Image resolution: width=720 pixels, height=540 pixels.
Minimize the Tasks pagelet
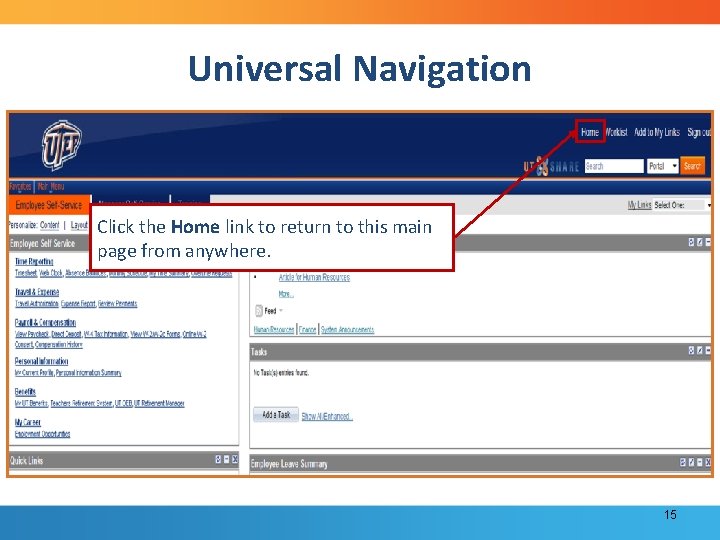coord(708,350)
